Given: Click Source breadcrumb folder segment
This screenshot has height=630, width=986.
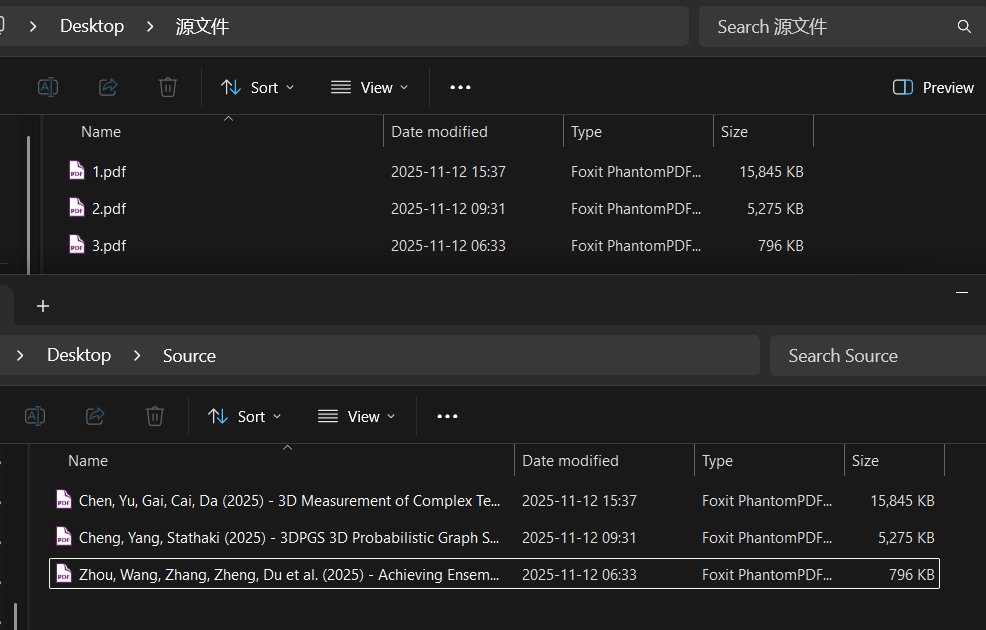Looking at the screenshot, I should tap(189, 356).
